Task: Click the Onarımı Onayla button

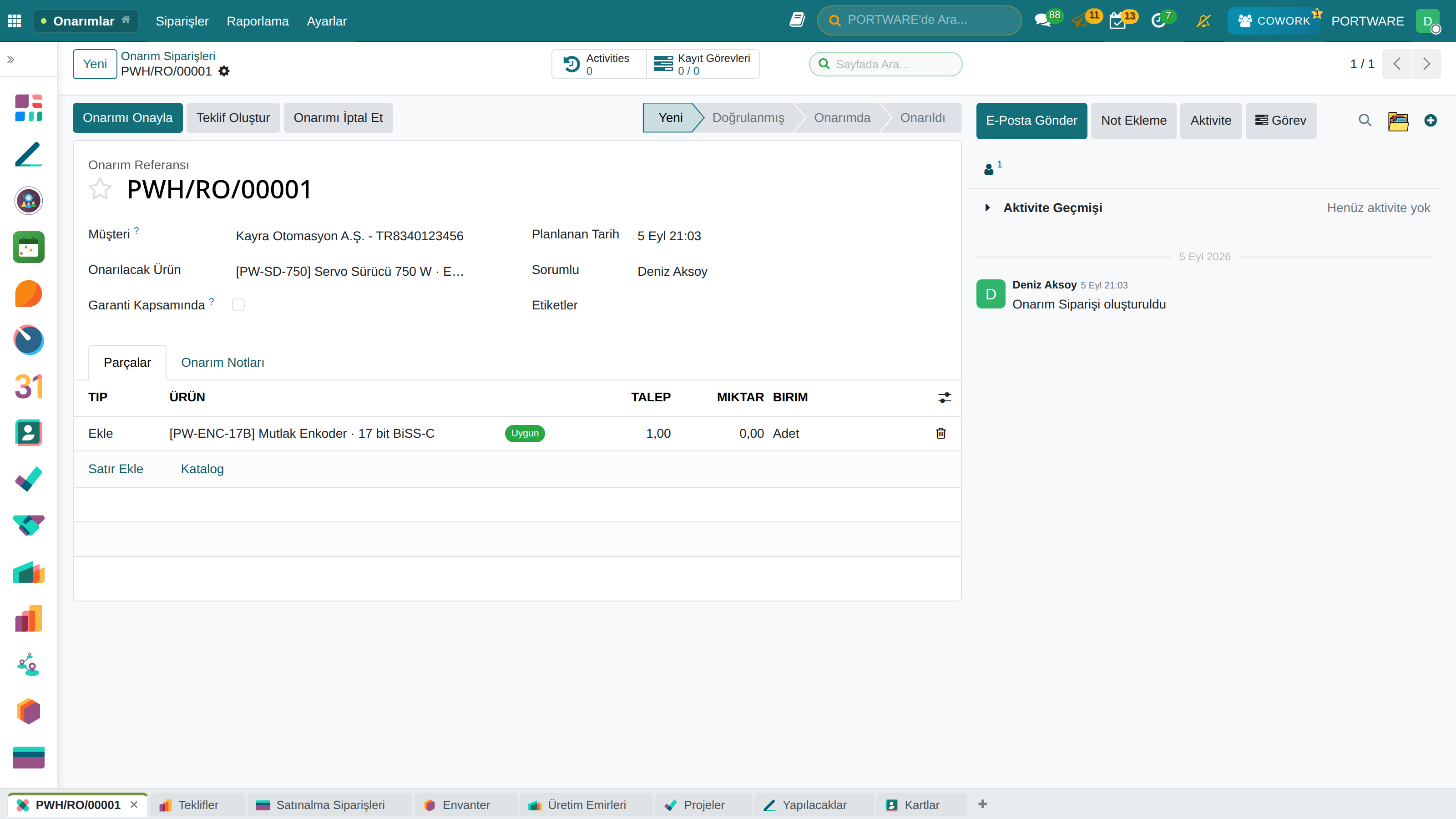Action: point(128,117)
